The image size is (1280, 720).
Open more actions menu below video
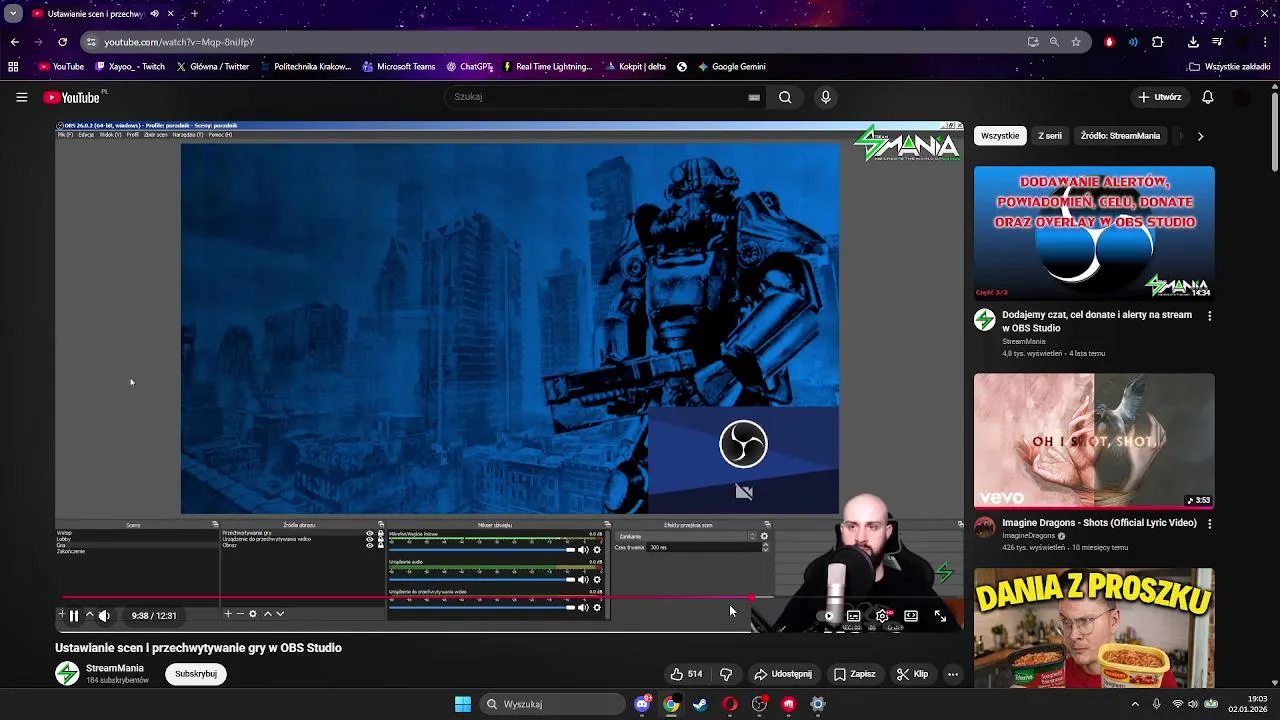953,674
